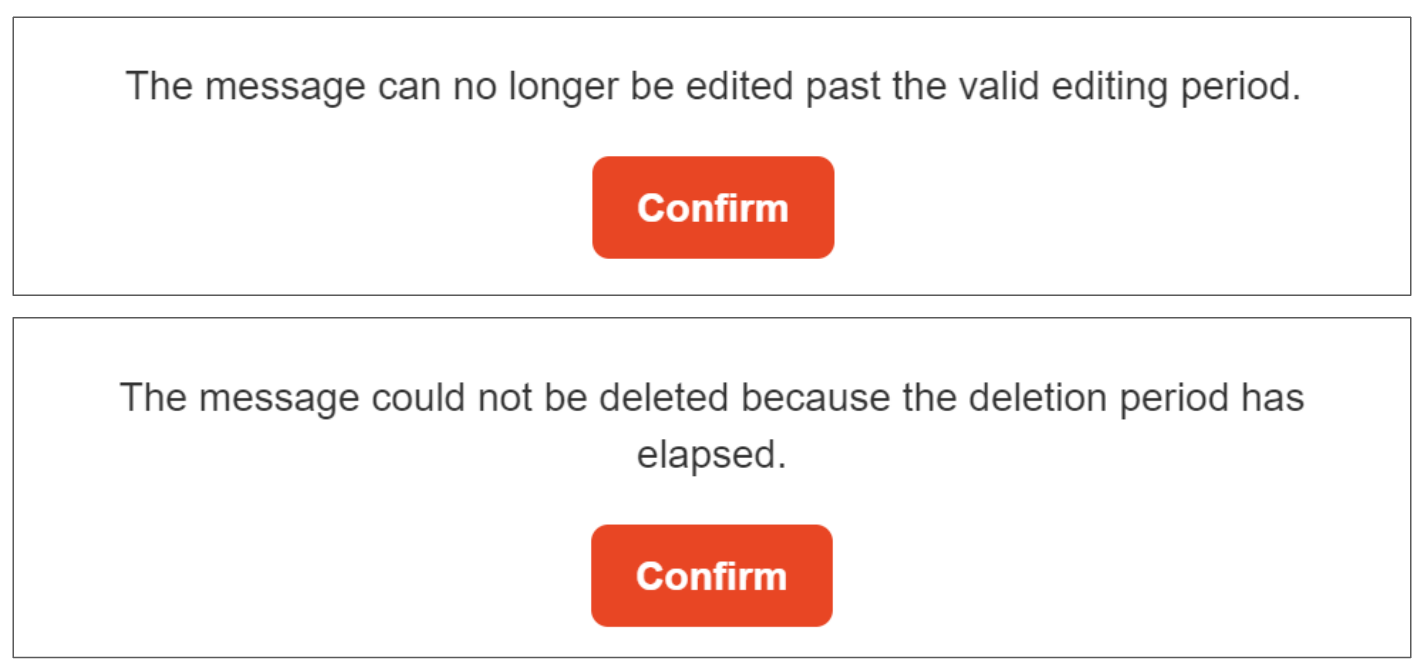
Task: Click the word "message" in the top dialog
Action: coord(286,87)
